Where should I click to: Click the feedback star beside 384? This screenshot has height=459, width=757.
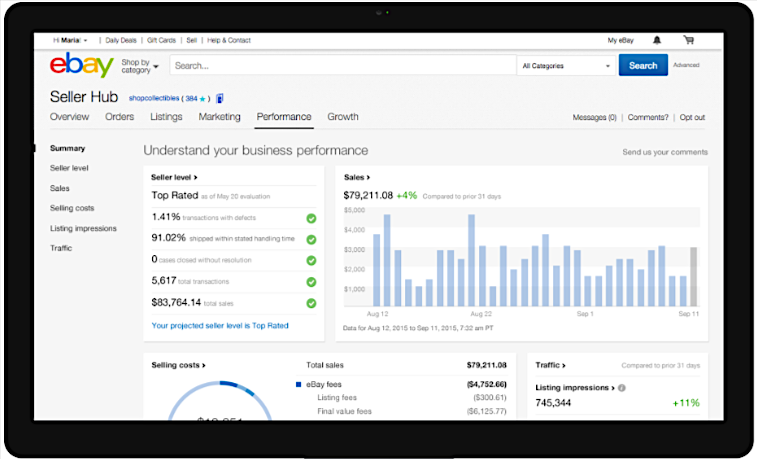coord(202,99)
